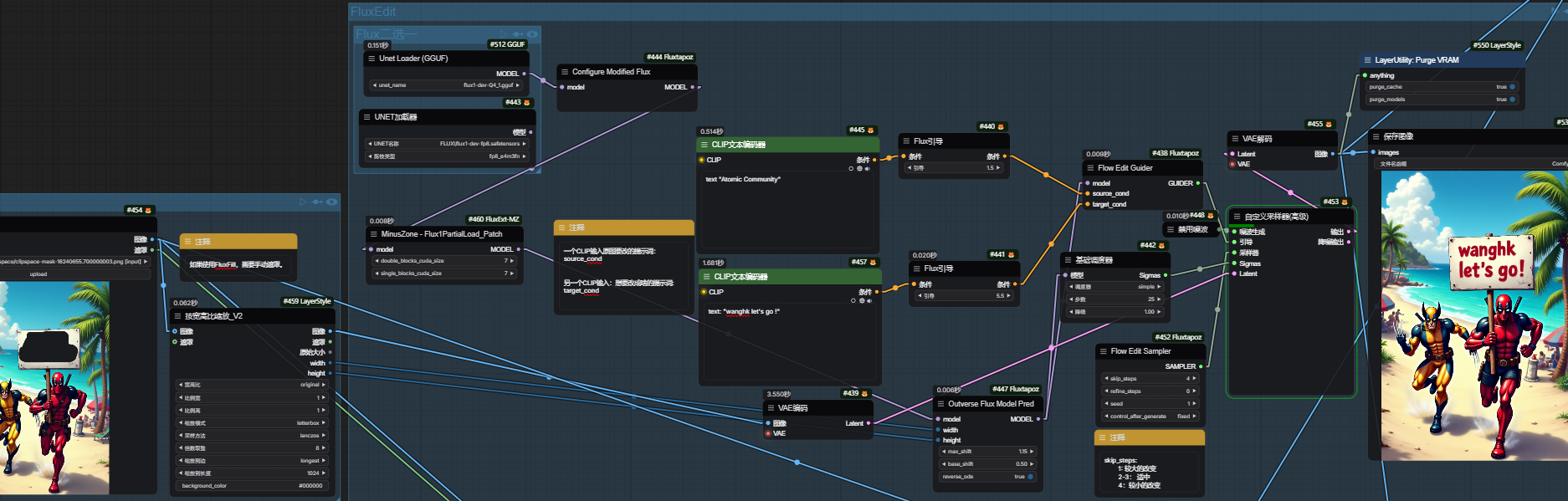
Task: Open the 剪枝类型 fp8_e4m3fn dropdown
Action: pos(446,156)
